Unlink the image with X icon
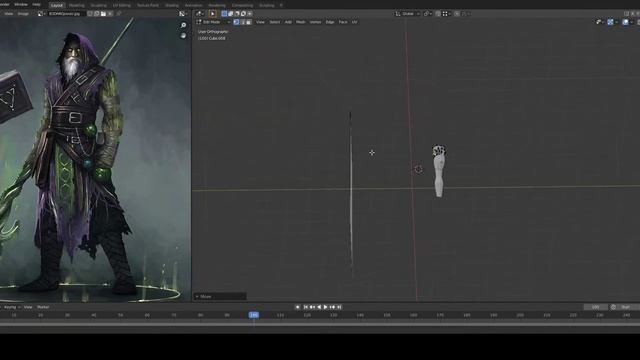The height and width of the screenshot is (360, 640). pyautogui.click(x=110, y=13)
